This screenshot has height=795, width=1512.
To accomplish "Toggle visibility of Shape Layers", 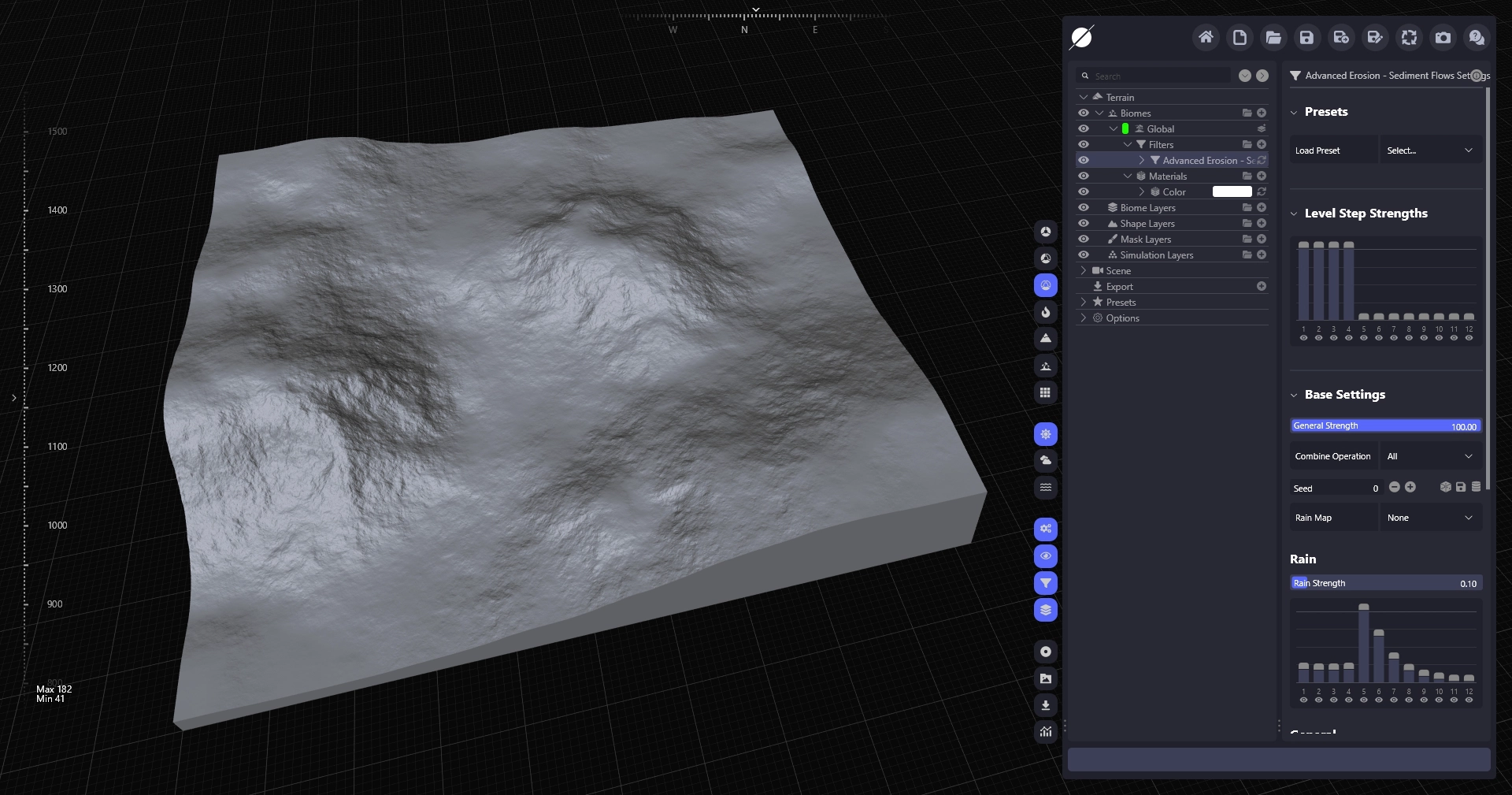I will (1084, 223).
